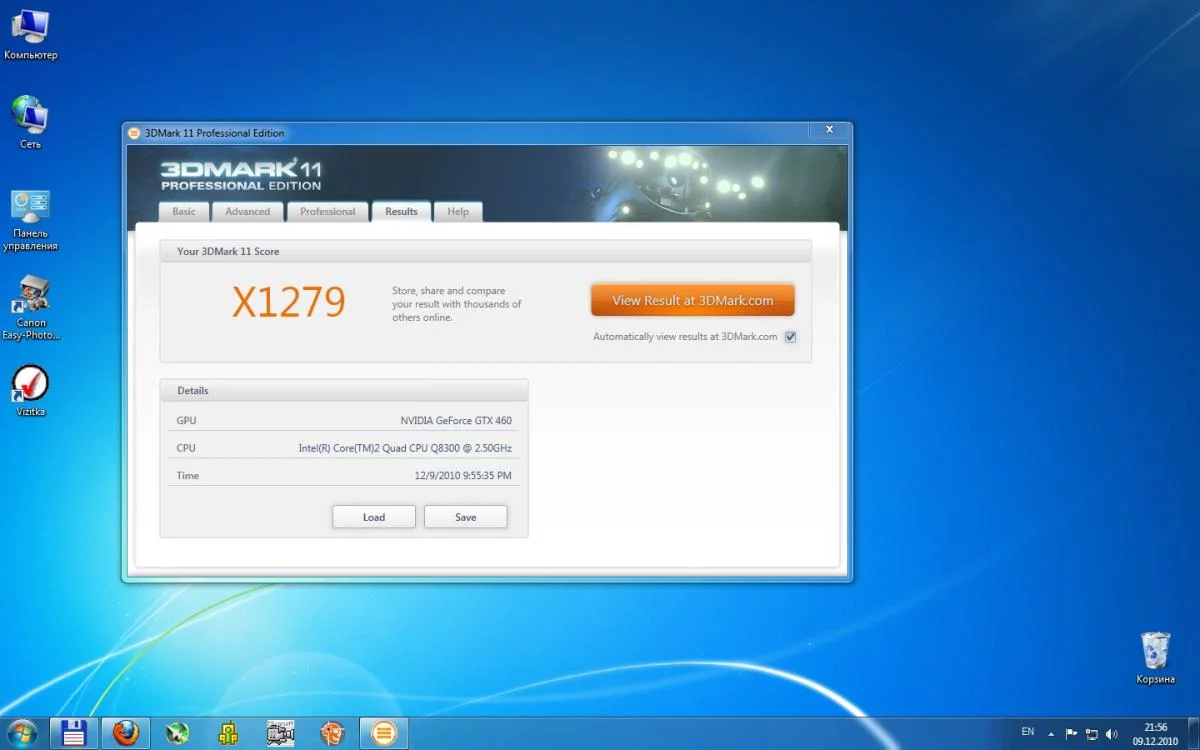Open the Action Center flag icon
Viewport: 1200px width, 750px height.
pos(1072,734)
